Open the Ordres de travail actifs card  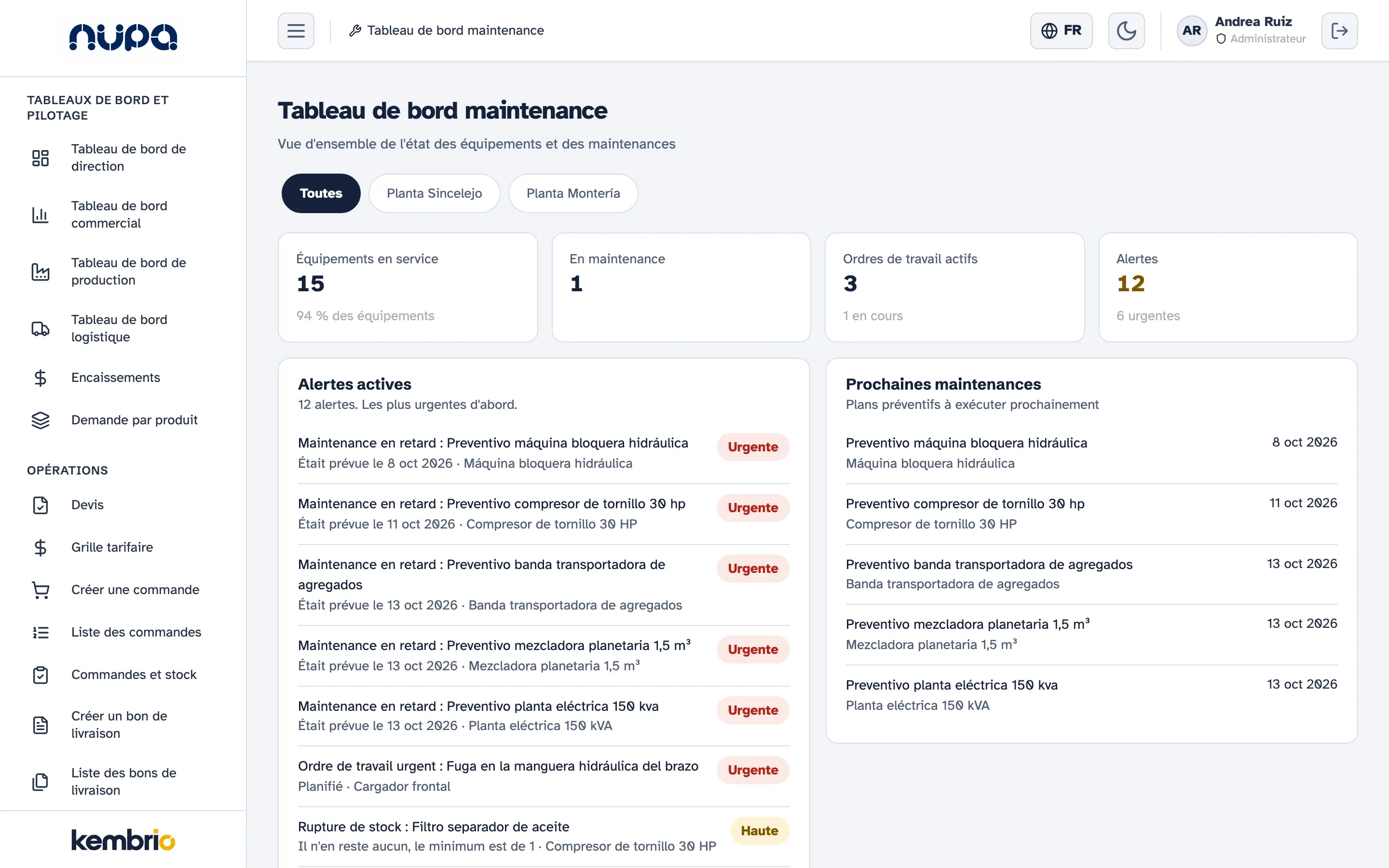(954, 287)
